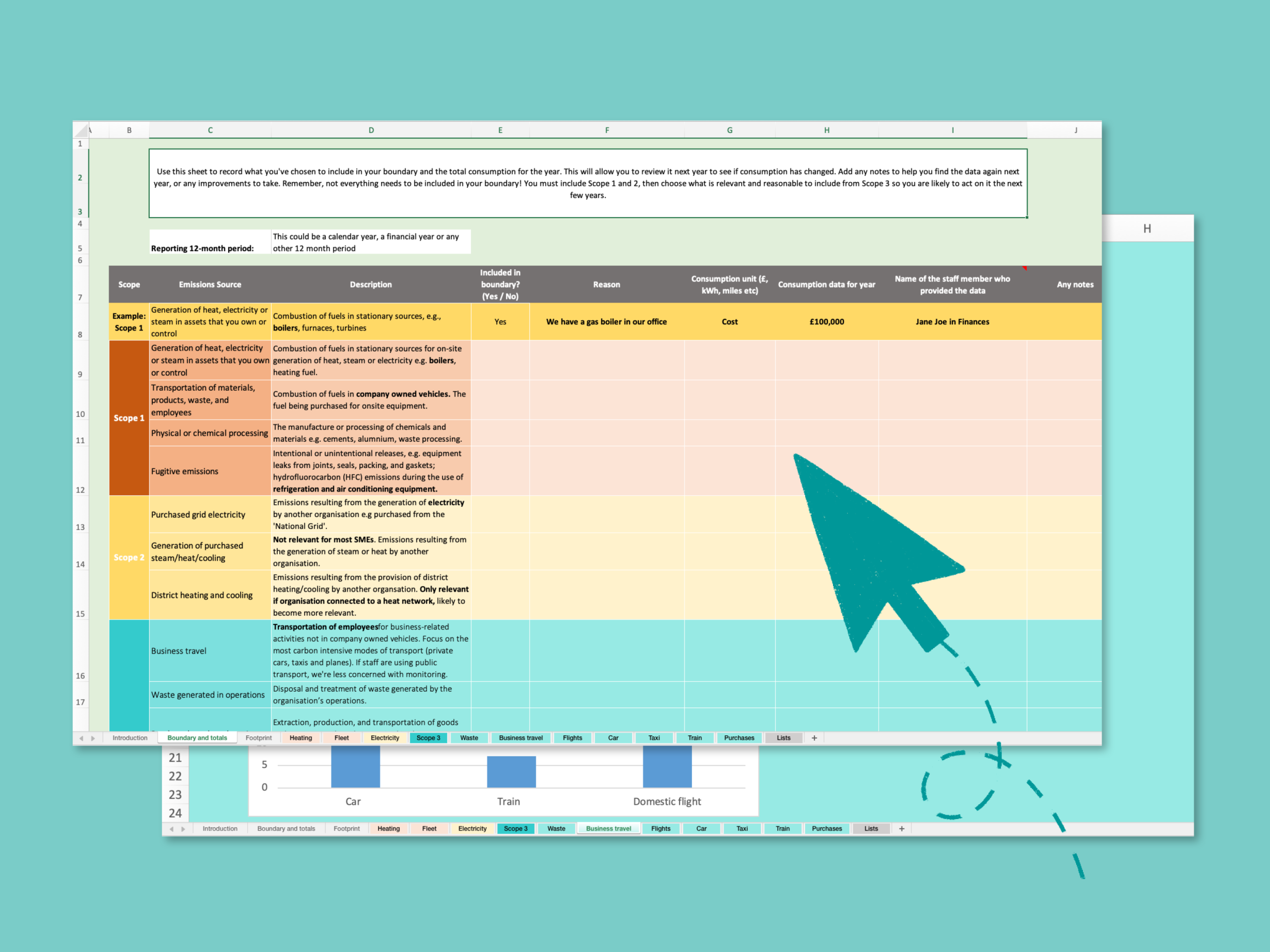The image size is (1270, 952).
Task: Click the 'Fugitive emissions' cell
Action: tap(210, 471)
